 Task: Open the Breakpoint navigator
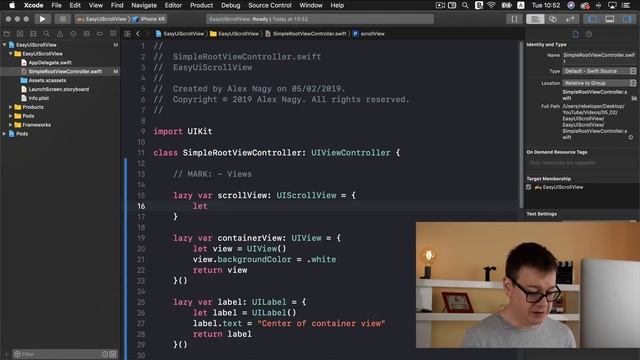(x=100, y=34)
